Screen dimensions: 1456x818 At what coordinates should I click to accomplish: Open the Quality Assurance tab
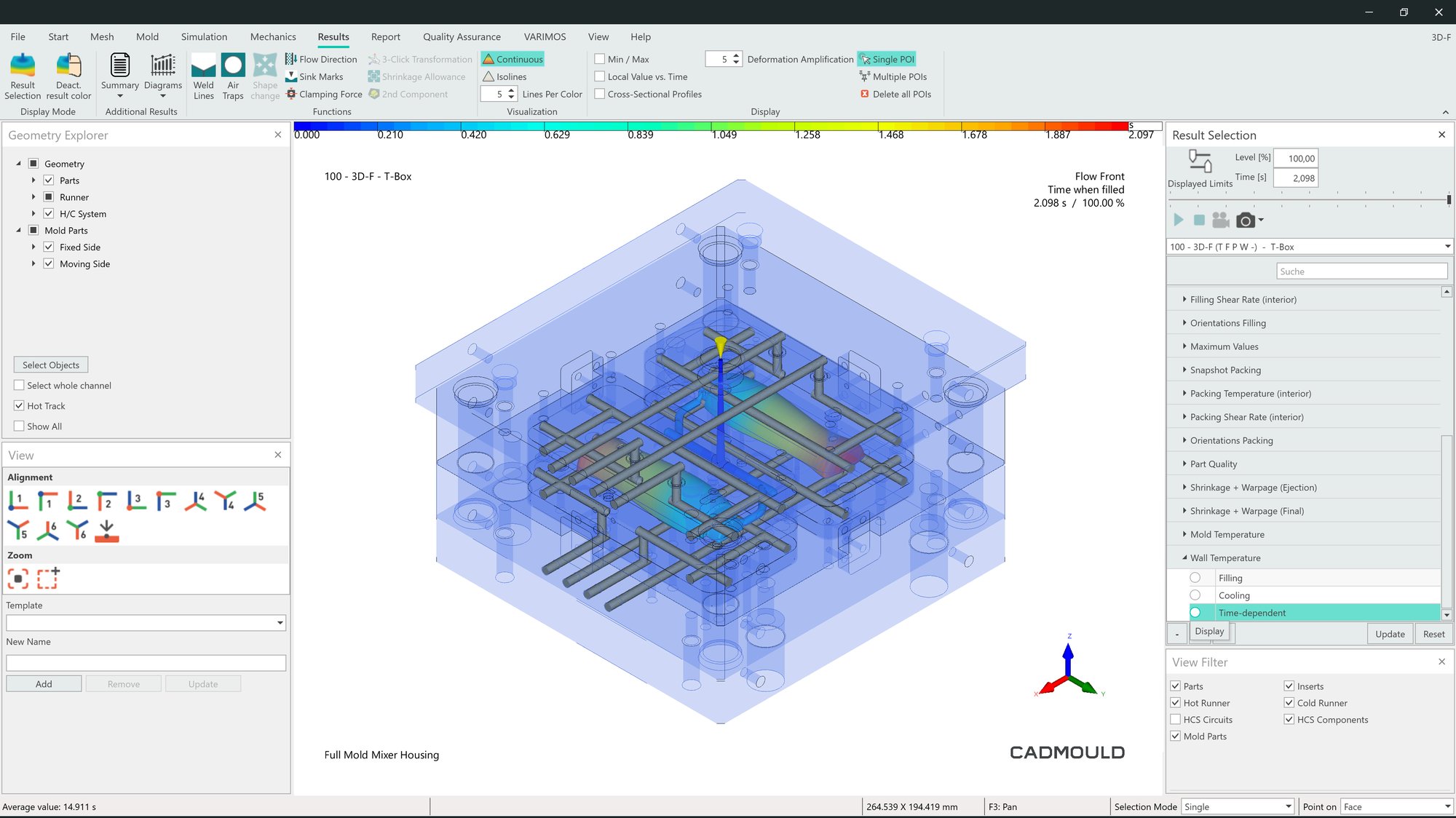point(462,36)
